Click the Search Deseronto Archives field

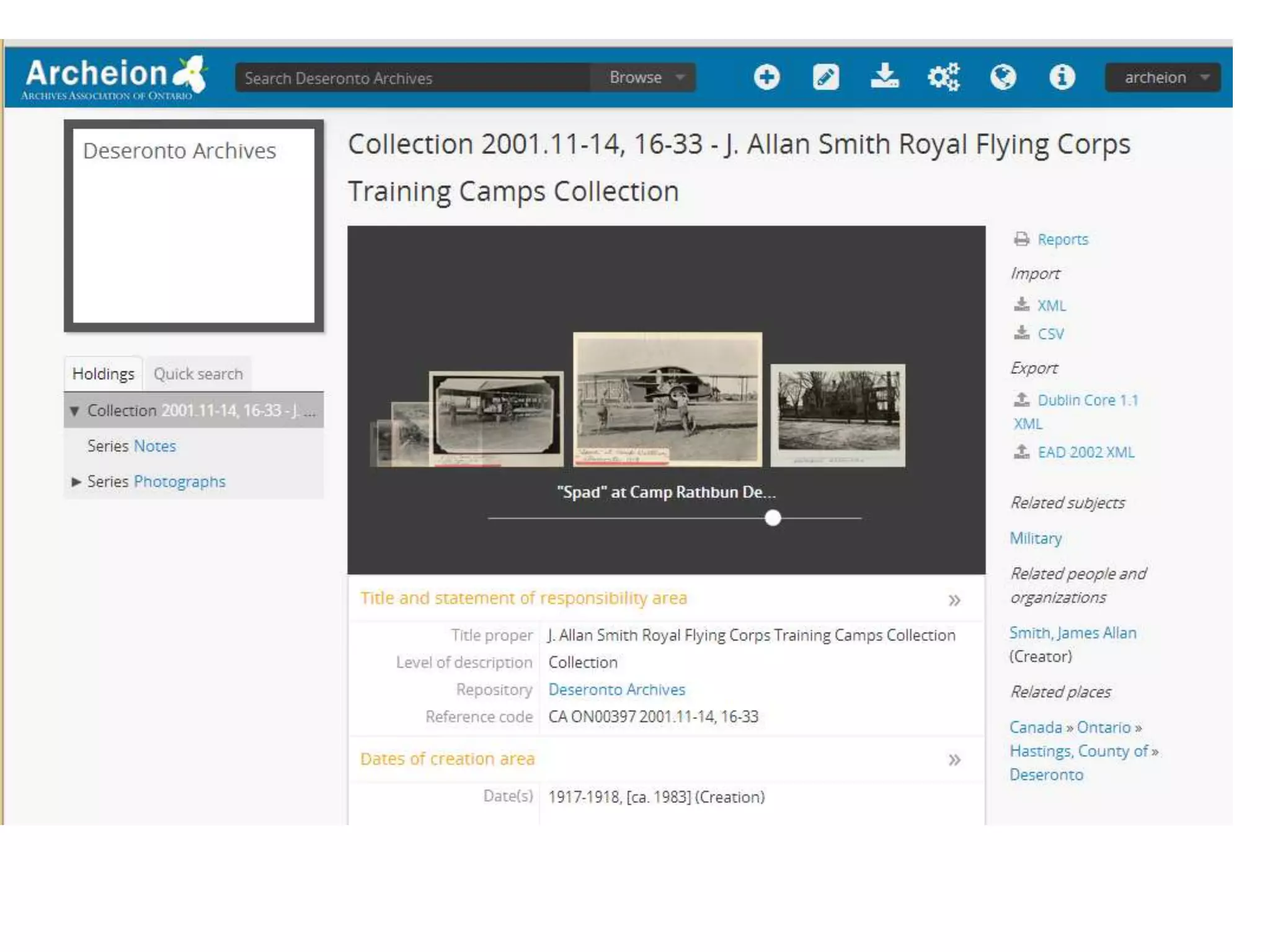(412, 78)
